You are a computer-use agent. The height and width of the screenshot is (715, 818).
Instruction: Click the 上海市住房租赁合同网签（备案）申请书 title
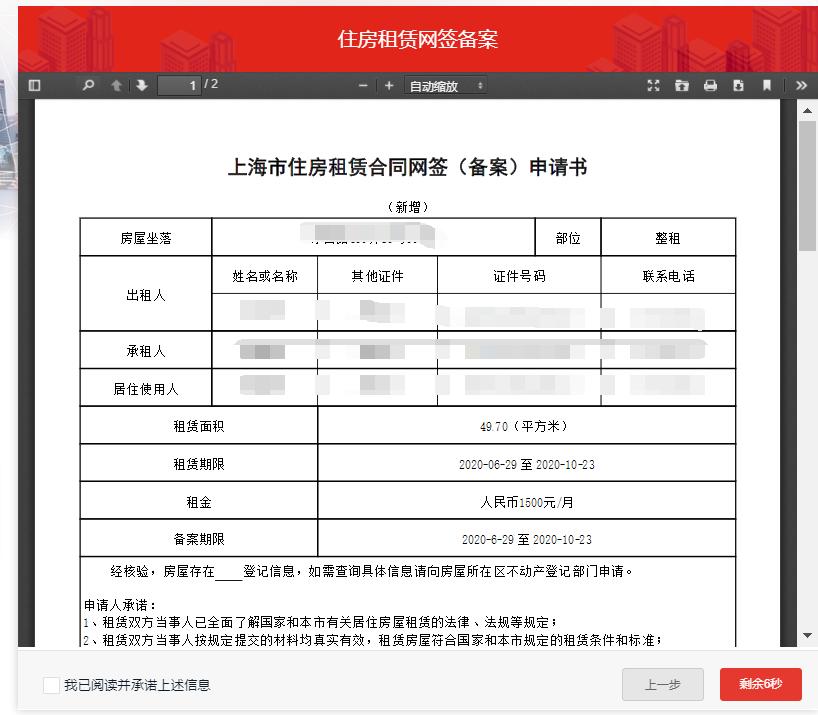407,167
